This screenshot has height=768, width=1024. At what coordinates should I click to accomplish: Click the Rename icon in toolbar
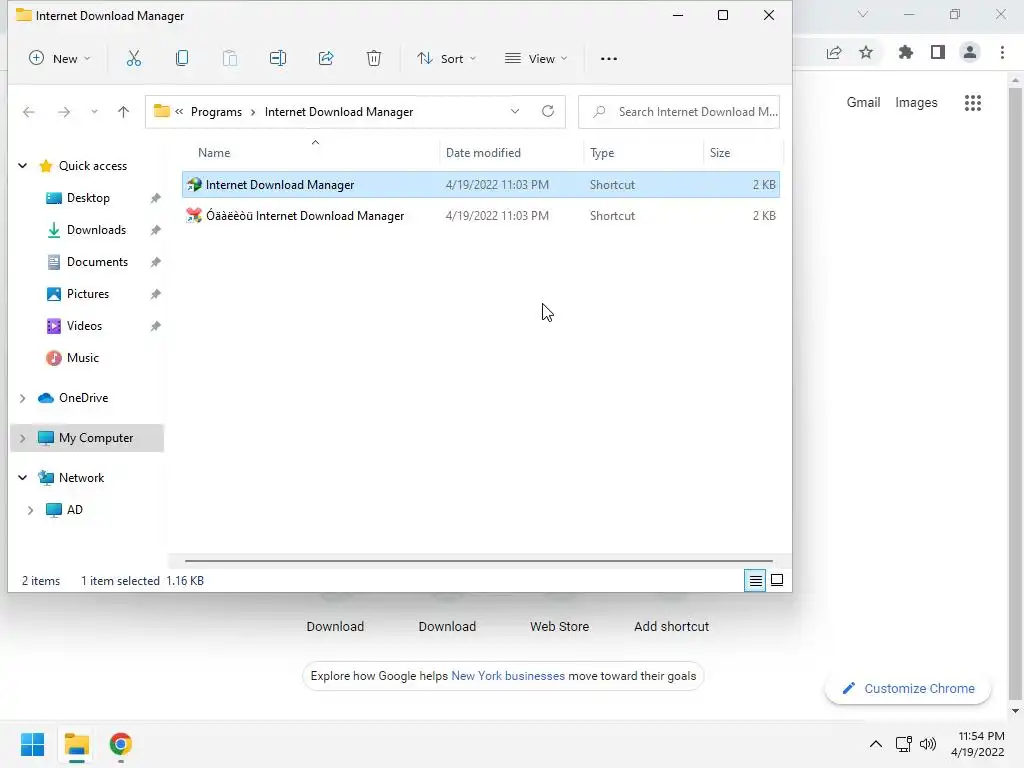point(278,59)
